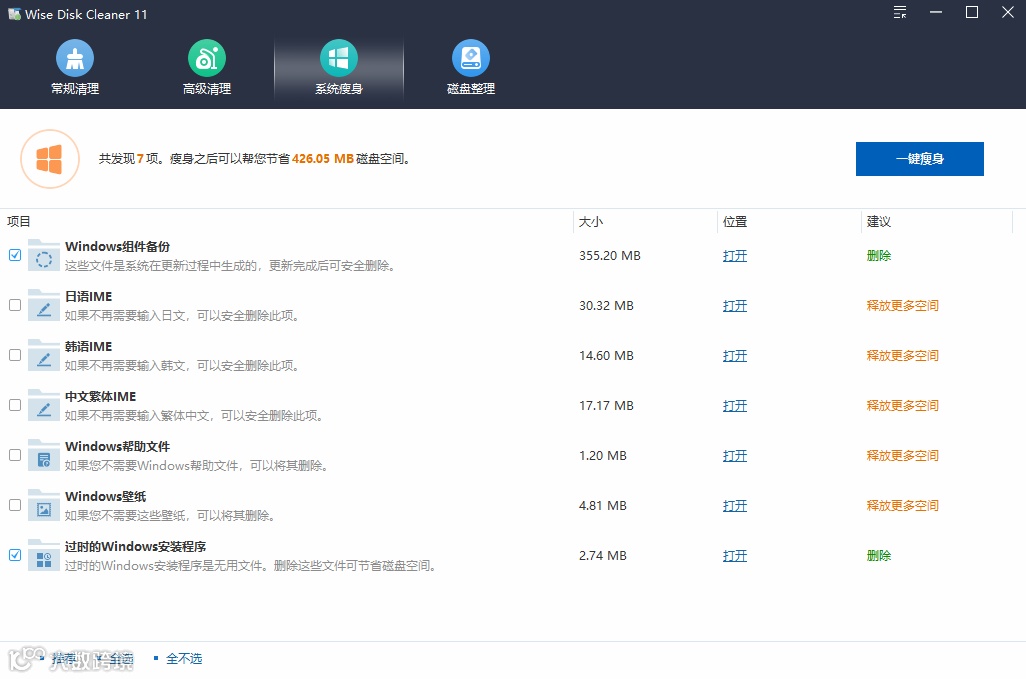The image size is (1026, 679).
Task: Uncheck the Windows组件备份 checkbox
Action: 15,255
